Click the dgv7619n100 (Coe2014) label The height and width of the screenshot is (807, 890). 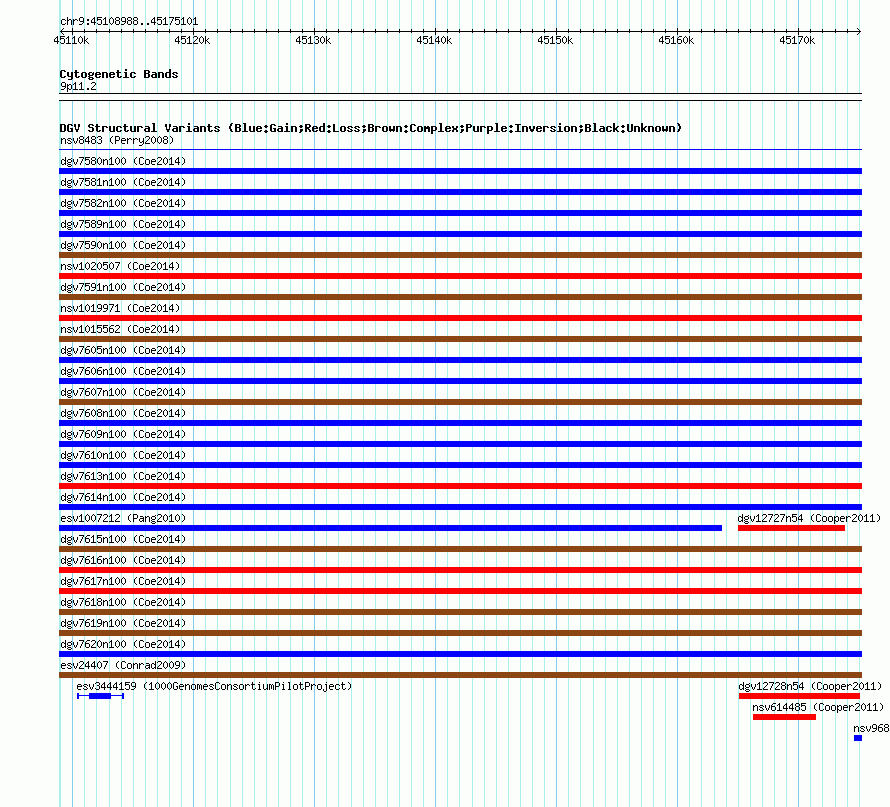[x=123, y=623]
